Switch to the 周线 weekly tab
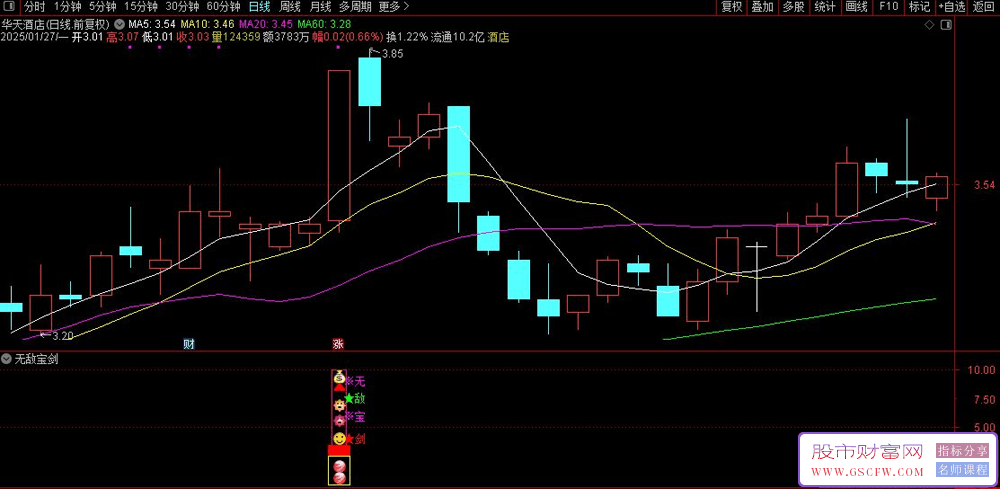 point(290,7)
